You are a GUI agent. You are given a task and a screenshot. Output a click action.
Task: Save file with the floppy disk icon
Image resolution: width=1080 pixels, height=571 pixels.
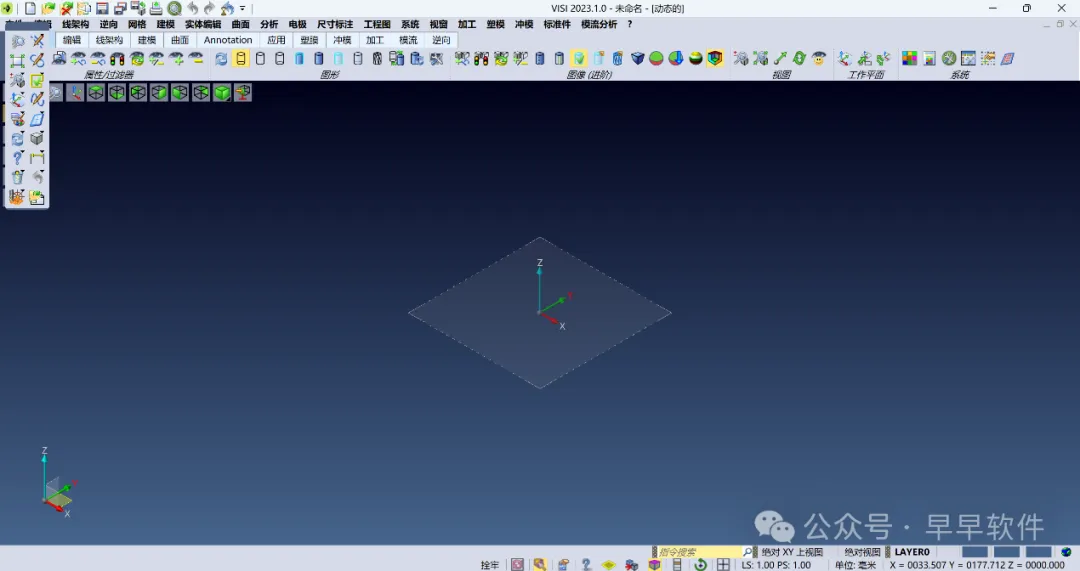click(x=102, y=8)
